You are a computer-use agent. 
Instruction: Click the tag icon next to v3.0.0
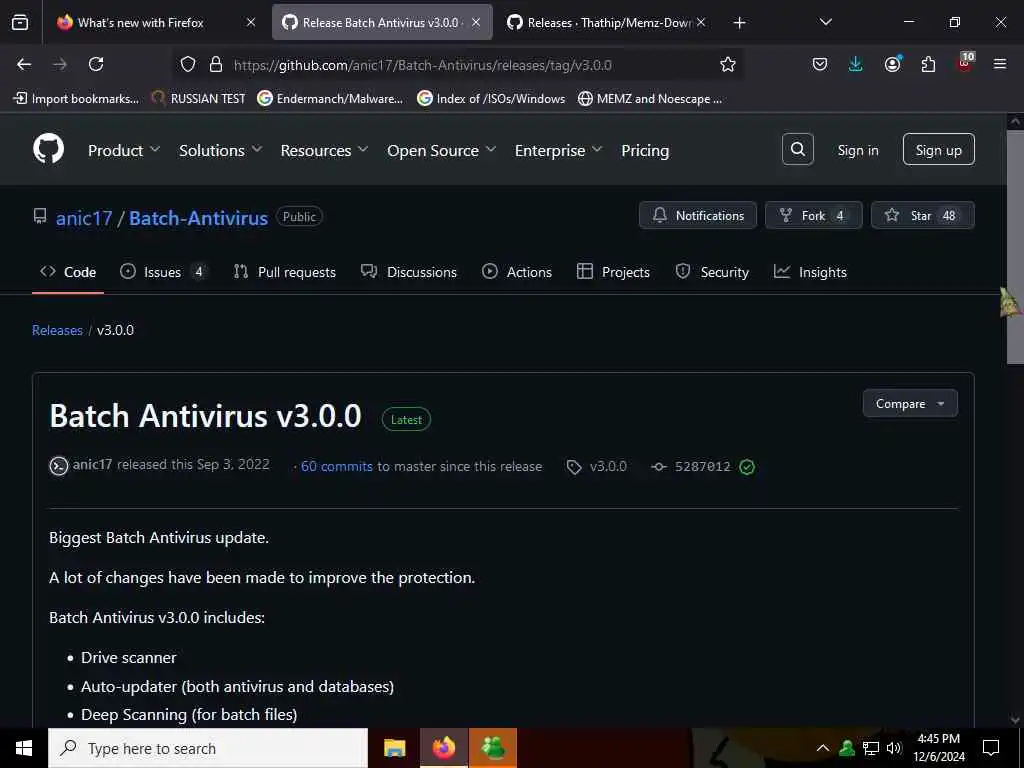pyautogui.click(x=573, y=467)
